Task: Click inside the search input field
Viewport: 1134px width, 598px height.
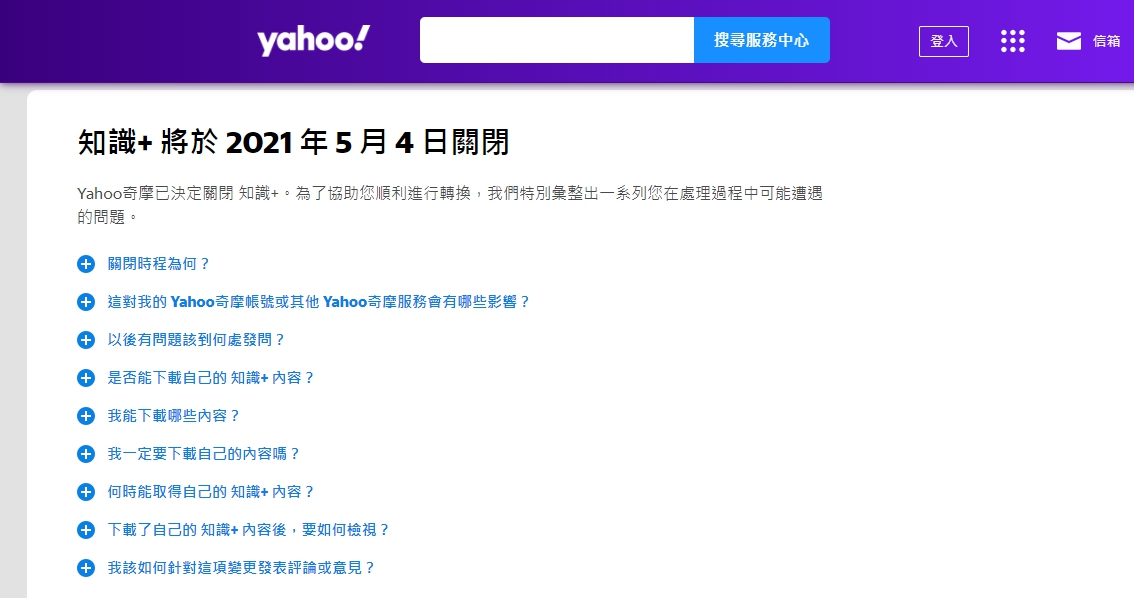Action: [556, 40]
